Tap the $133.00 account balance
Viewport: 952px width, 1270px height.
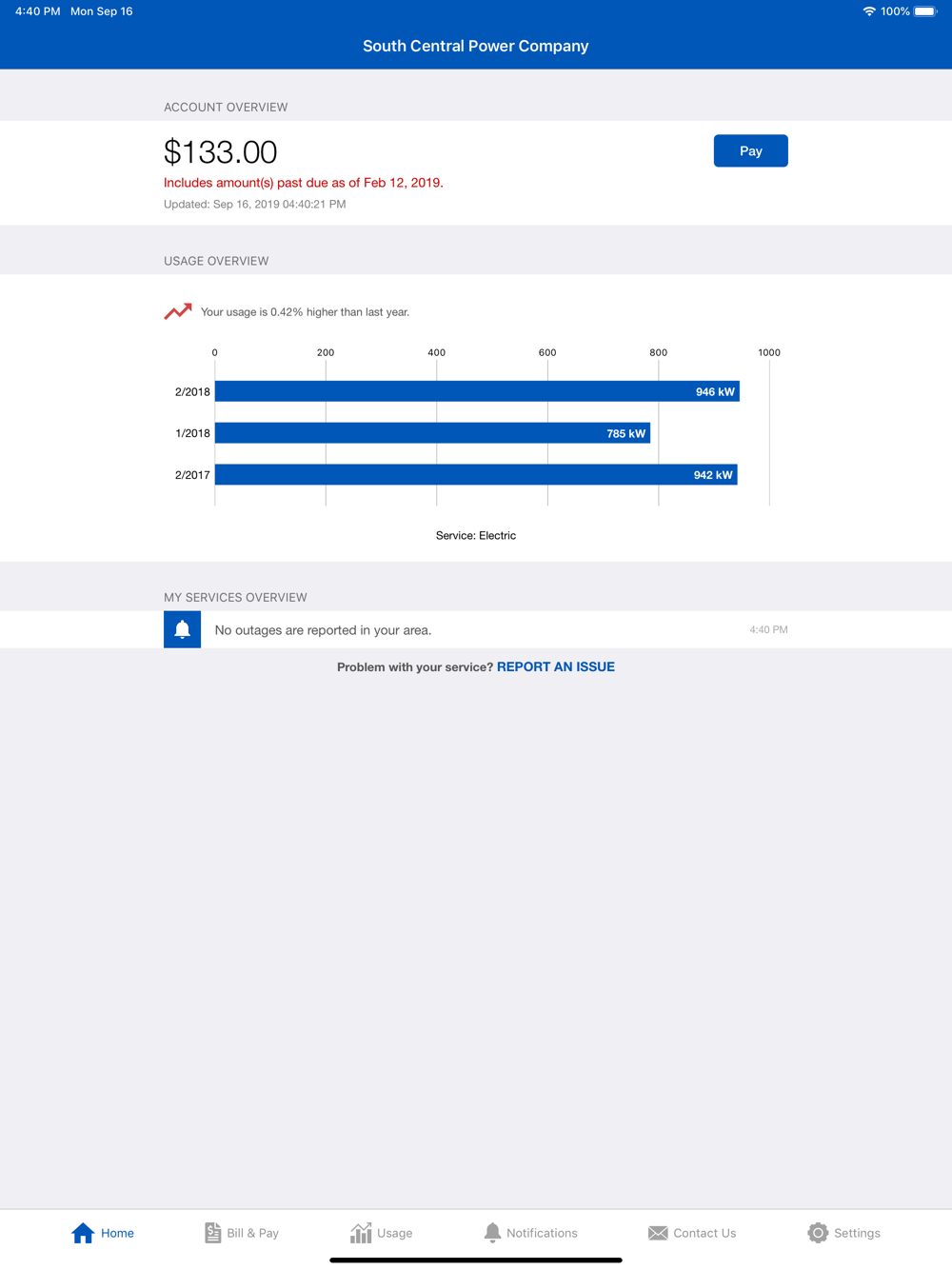pyautogui.click(x=220, y=151)
